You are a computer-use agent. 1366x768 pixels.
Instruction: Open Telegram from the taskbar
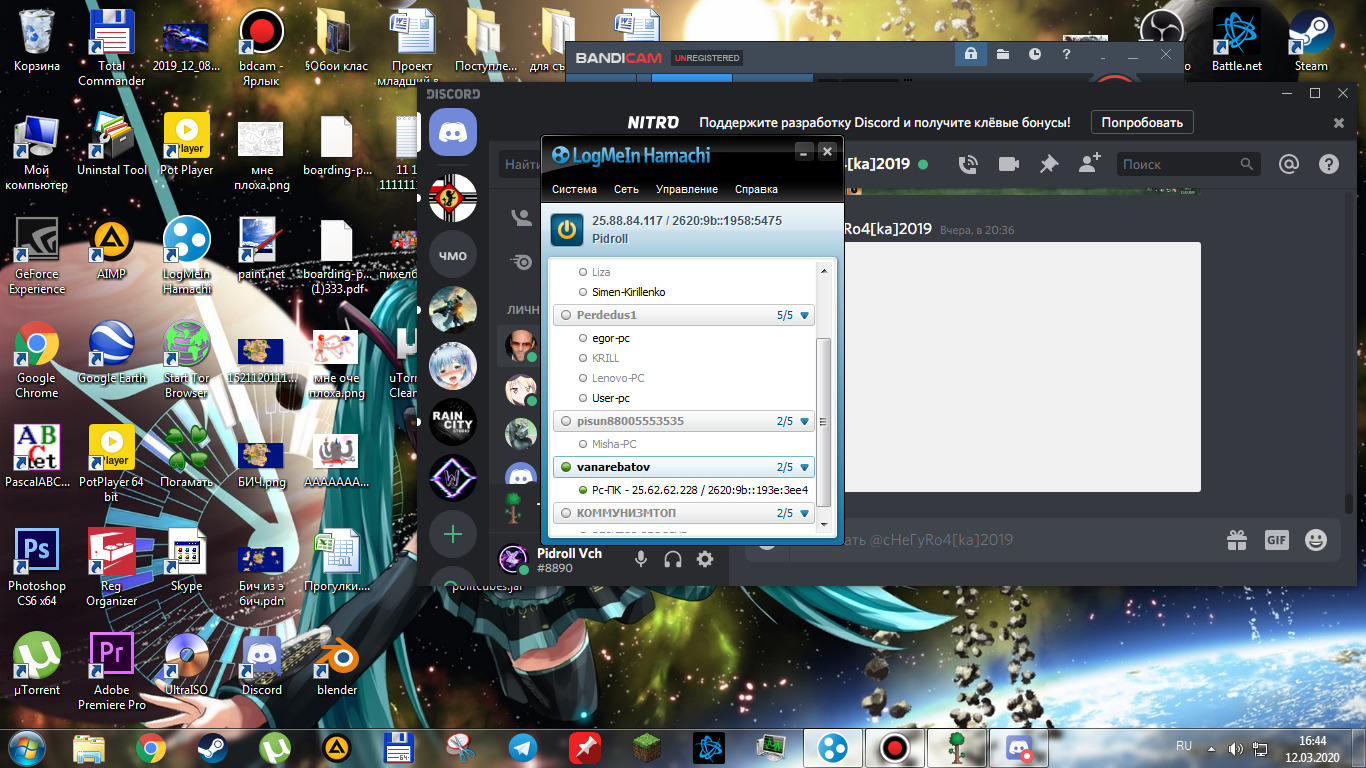[522, 747]
